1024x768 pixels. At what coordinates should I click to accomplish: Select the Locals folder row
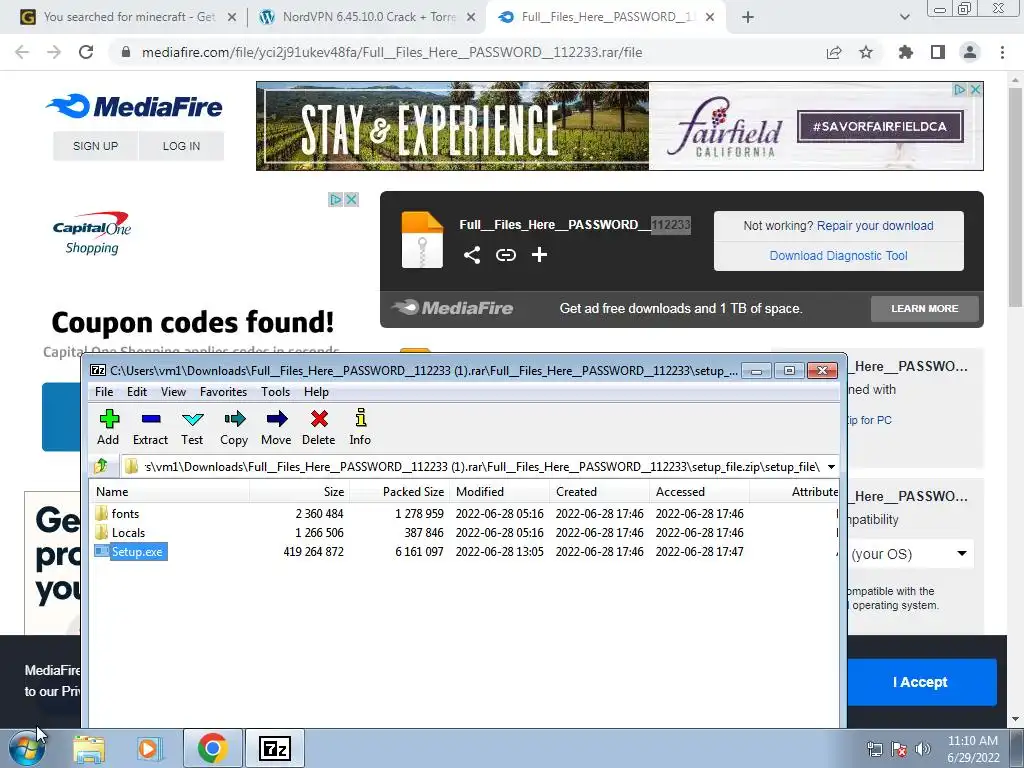(465, 532)
